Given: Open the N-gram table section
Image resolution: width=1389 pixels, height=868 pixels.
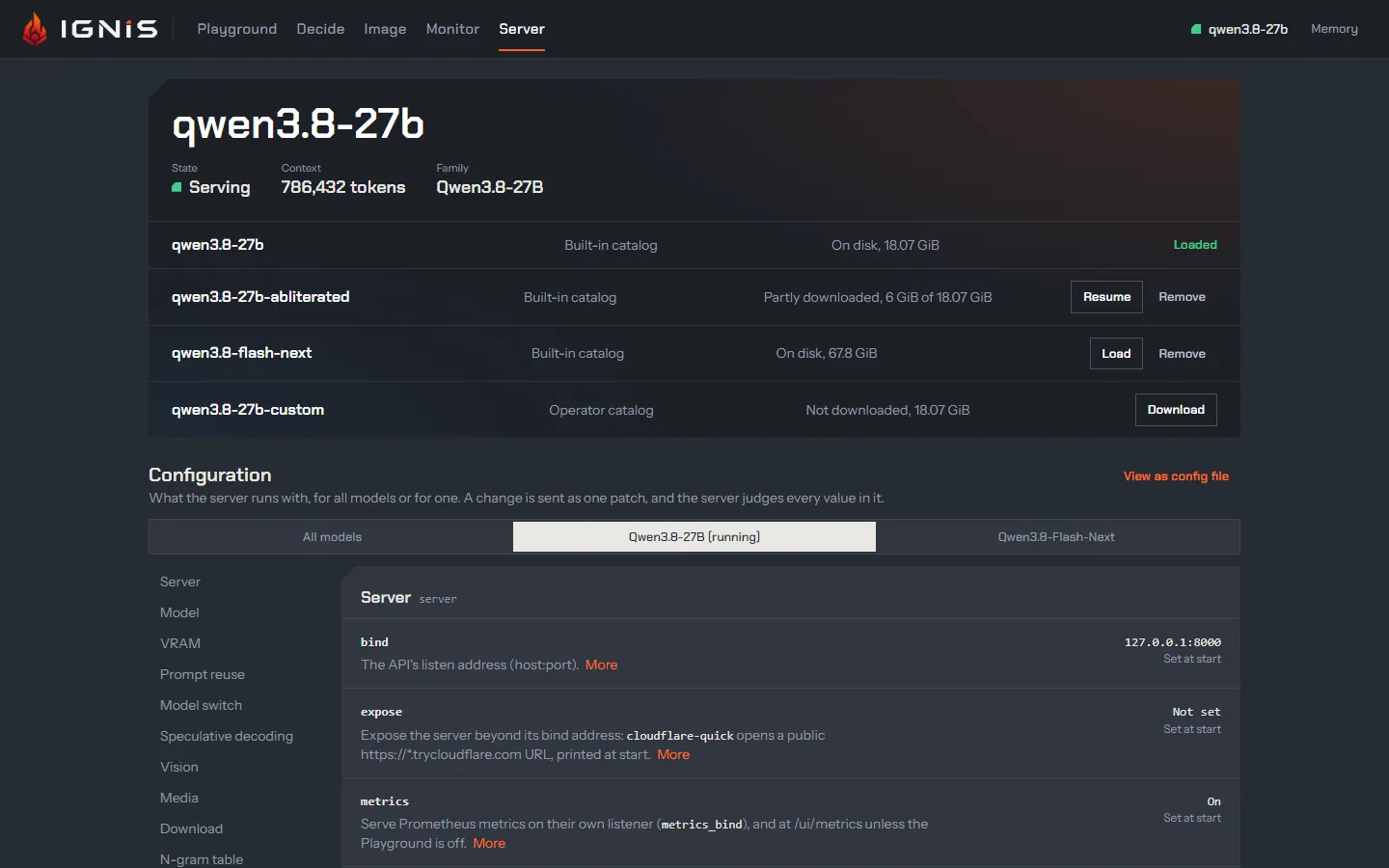Looking at the screenshot, I should pyautogui.click(x=202, y=859).
